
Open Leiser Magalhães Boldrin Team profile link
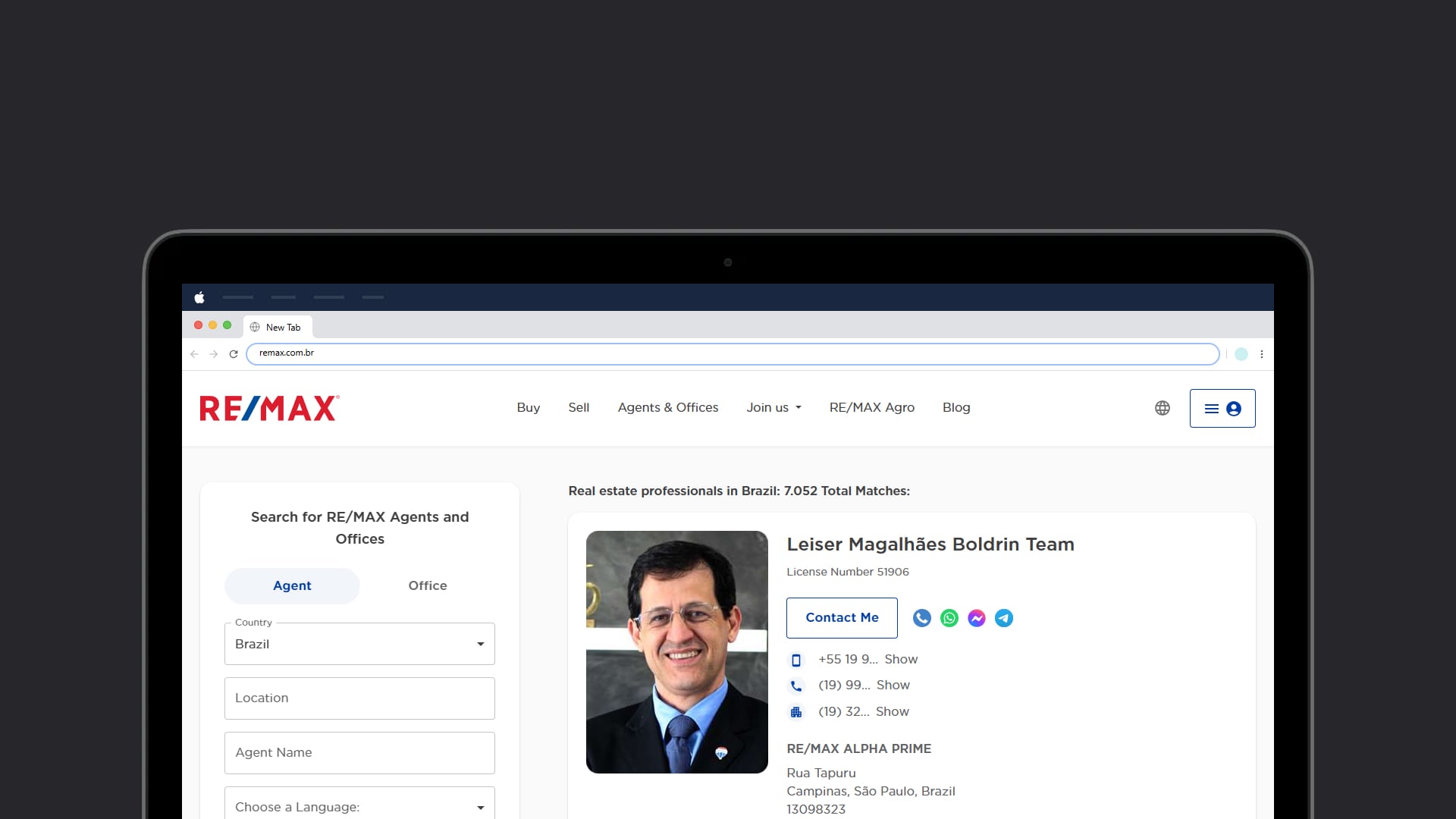tap(930, 544)
